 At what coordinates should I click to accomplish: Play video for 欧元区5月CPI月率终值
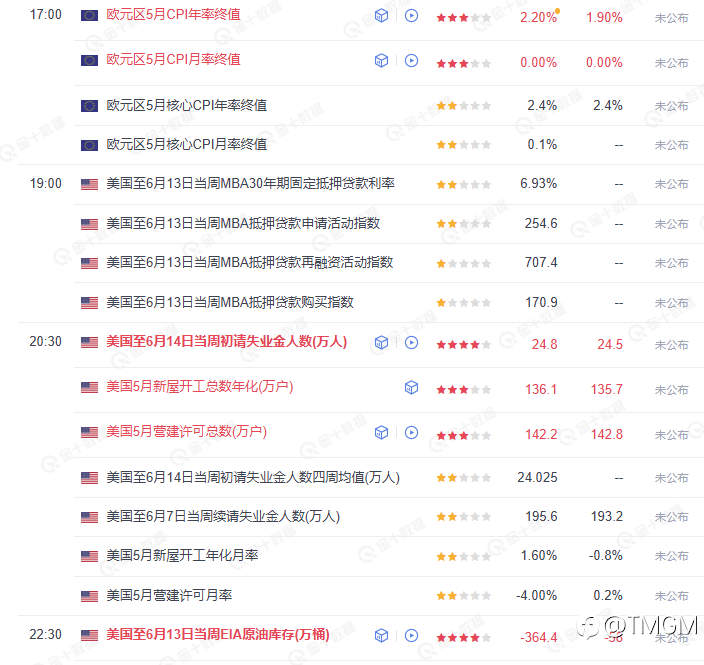tap(411, 61)
